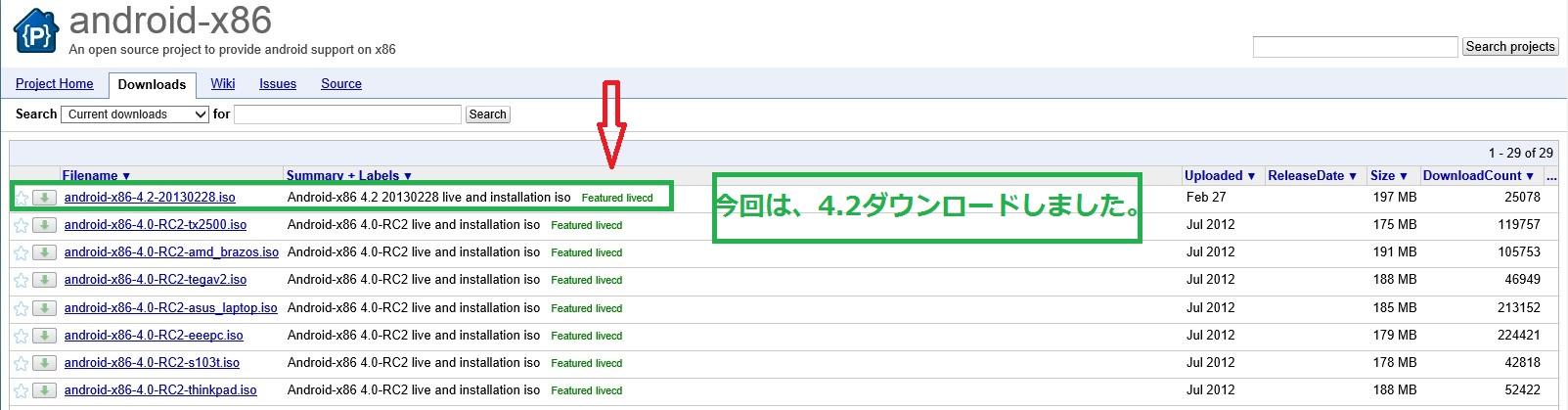Screen dimensions: 1568x410
Task: Open the Summary + Labels column menu
Action: point(349,176)
